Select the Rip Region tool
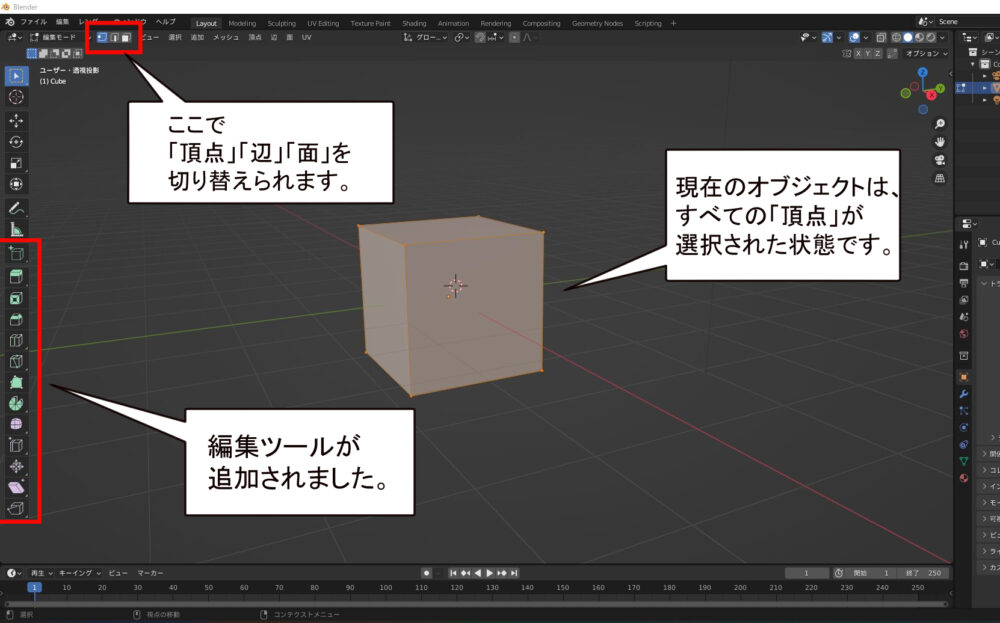Screen dimensions: 1000x623 point(17,508)
